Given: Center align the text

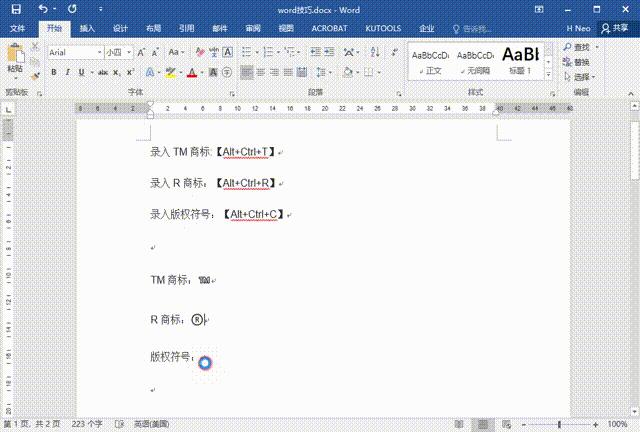Looking at the screenshot, I should pos(260,73).
